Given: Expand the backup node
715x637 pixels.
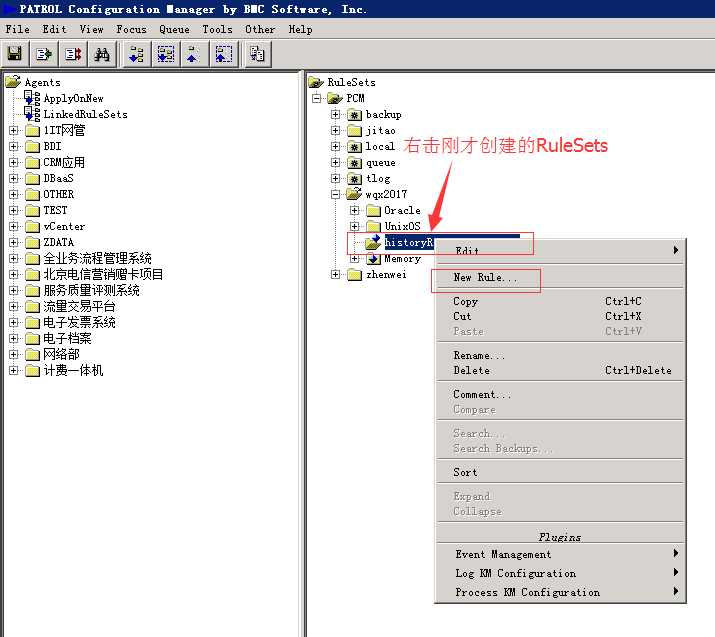Looking at the screenshot, I should [335, 114].
